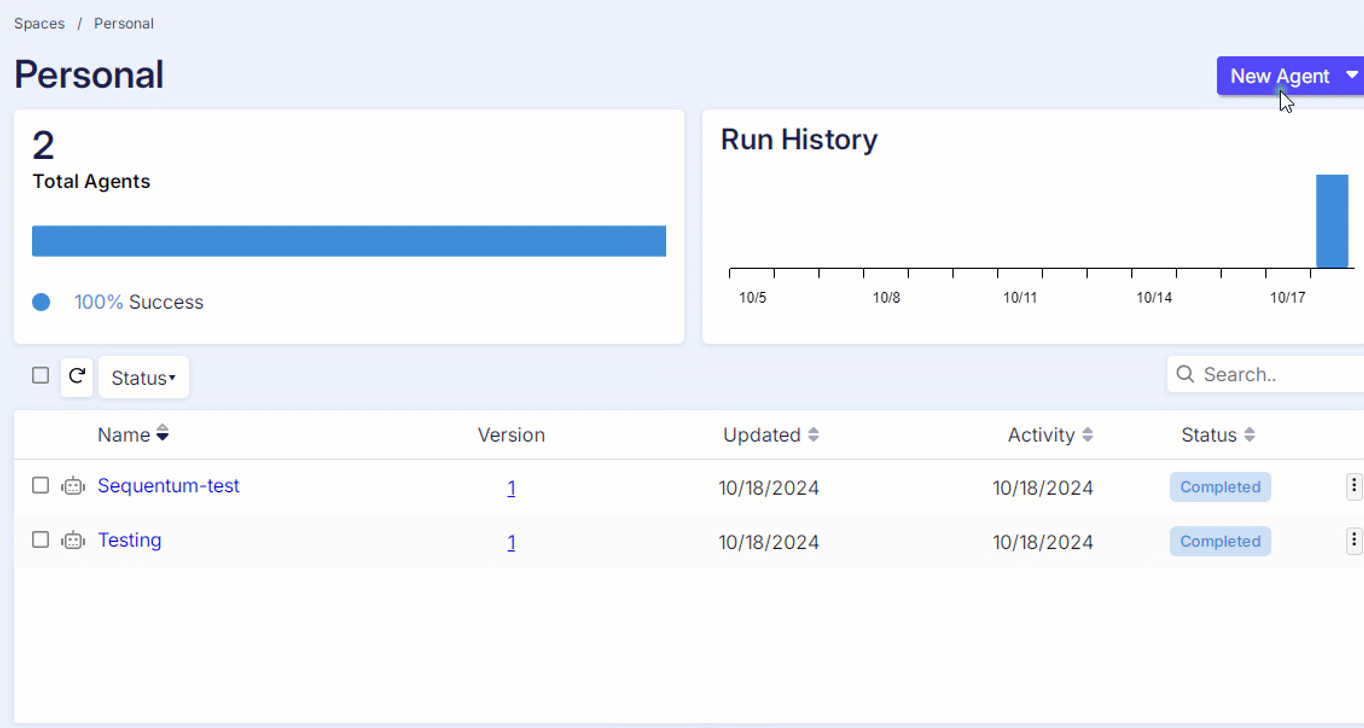Viewport: 1364px width, 728px height.
Task: Sort by the Updated column sort icon
Action: tap(813, 435)
